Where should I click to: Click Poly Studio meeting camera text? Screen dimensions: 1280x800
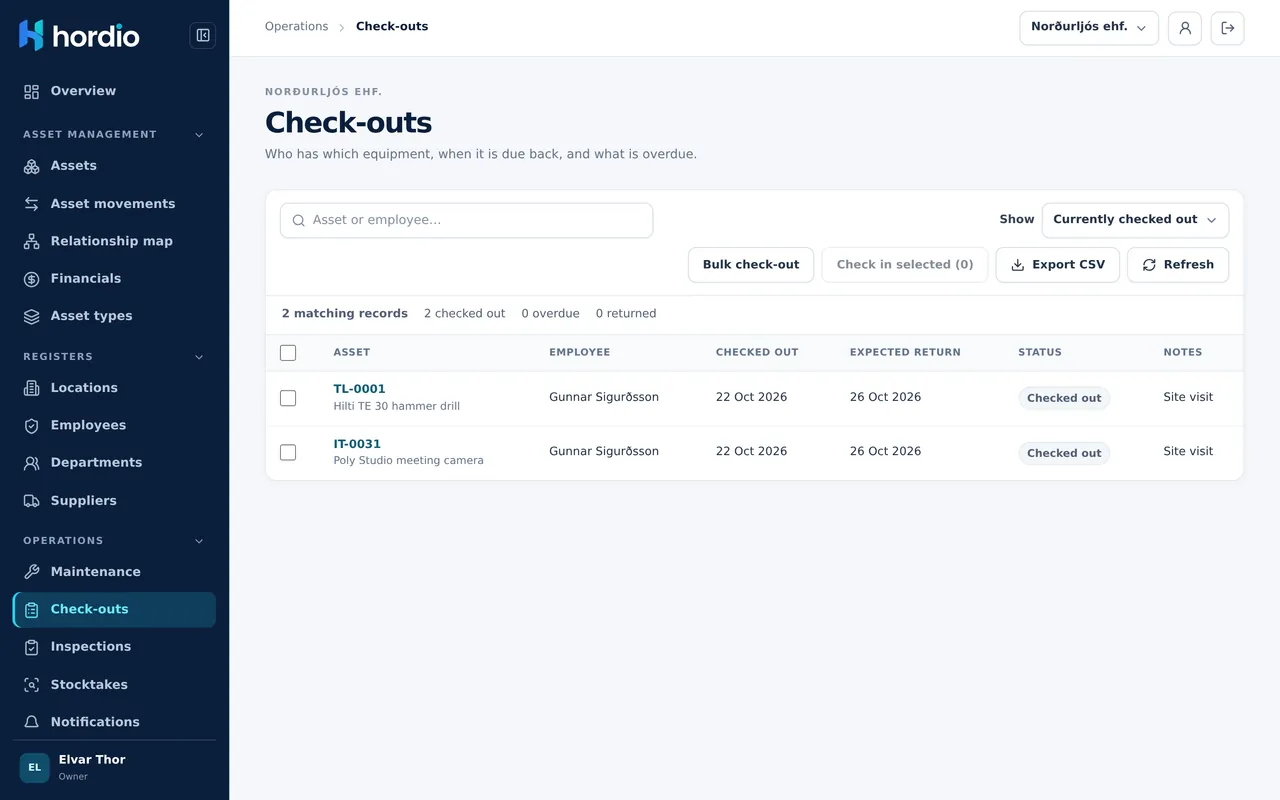(408, 461)
